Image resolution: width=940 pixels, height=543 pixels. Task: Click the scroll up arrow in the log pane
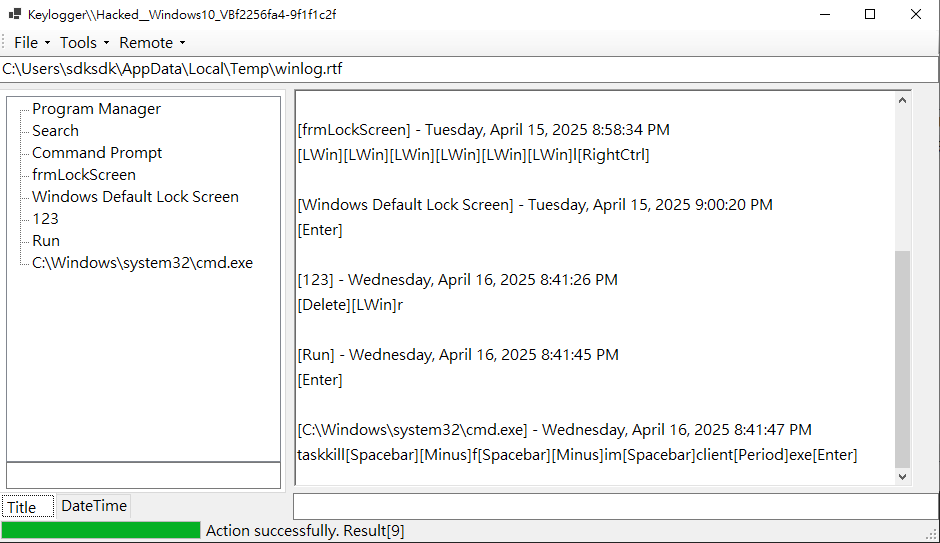coord(902,101)
